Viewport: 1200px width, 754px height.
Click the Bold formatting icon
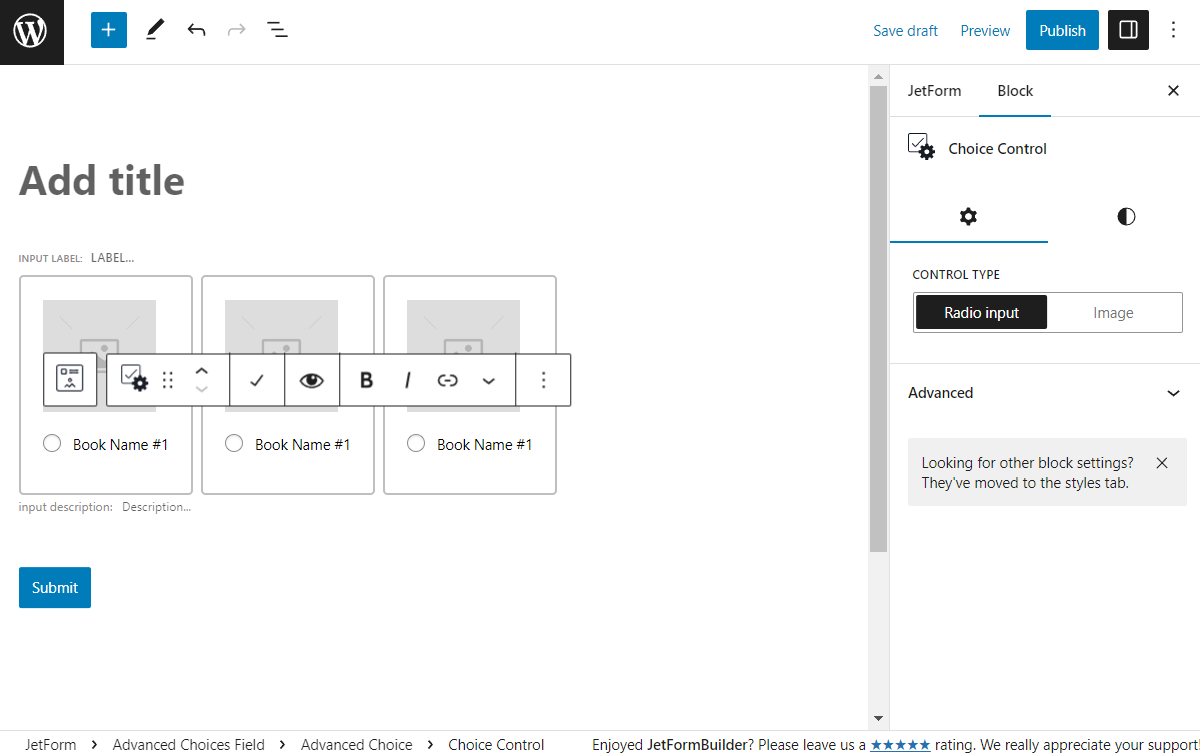tap(366, 380)
